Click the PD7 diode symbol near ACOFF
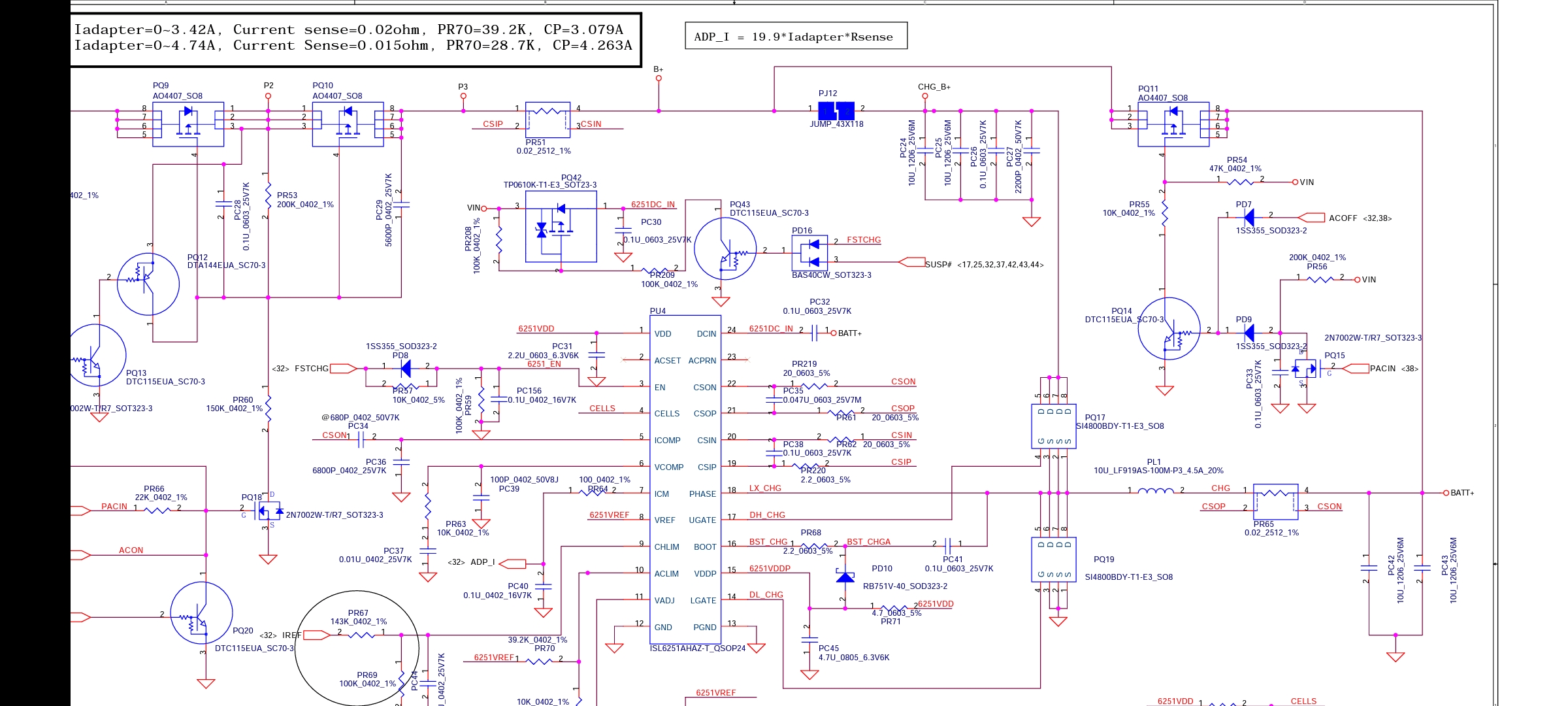 [x=1249, y=217]
